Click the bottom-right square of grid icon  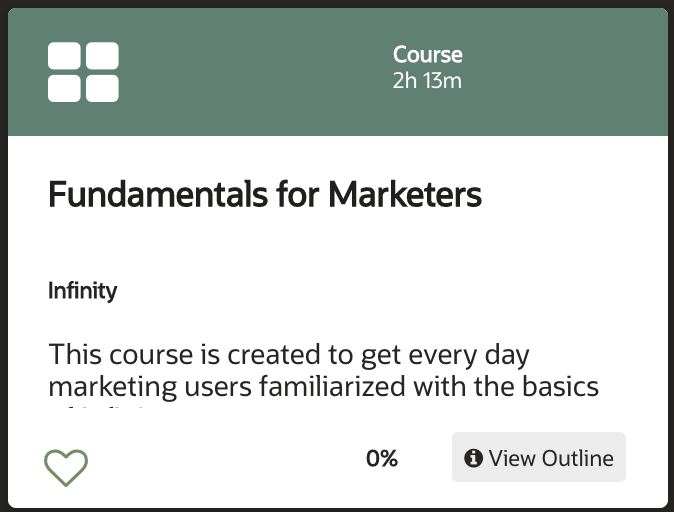pyautogui.click(x=102, y=89)
